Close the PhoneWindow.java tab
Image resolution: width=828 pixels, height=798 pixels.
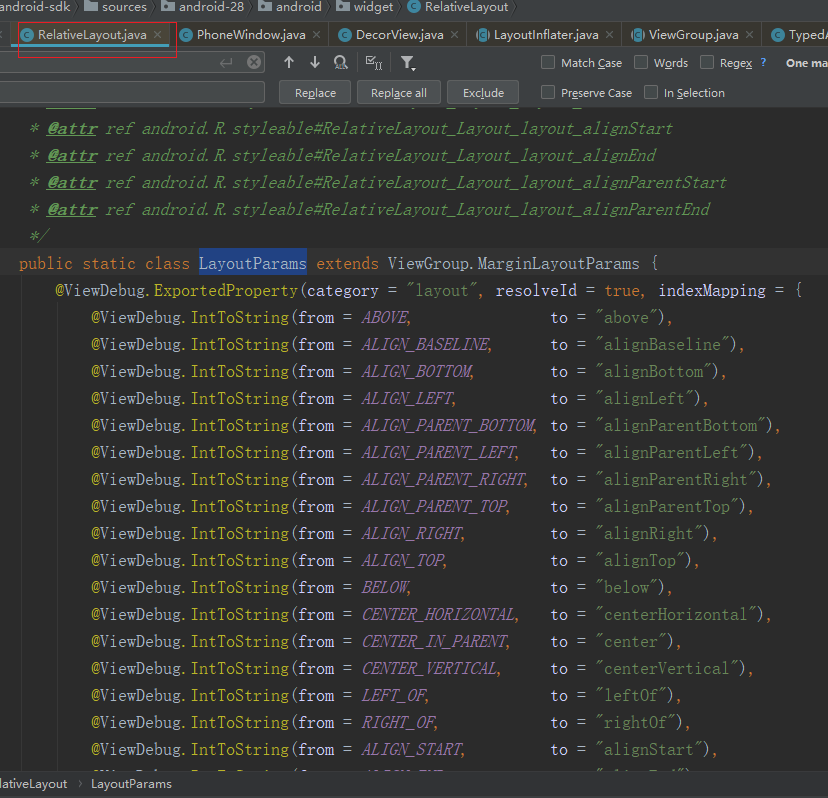(x=316, y=34)
